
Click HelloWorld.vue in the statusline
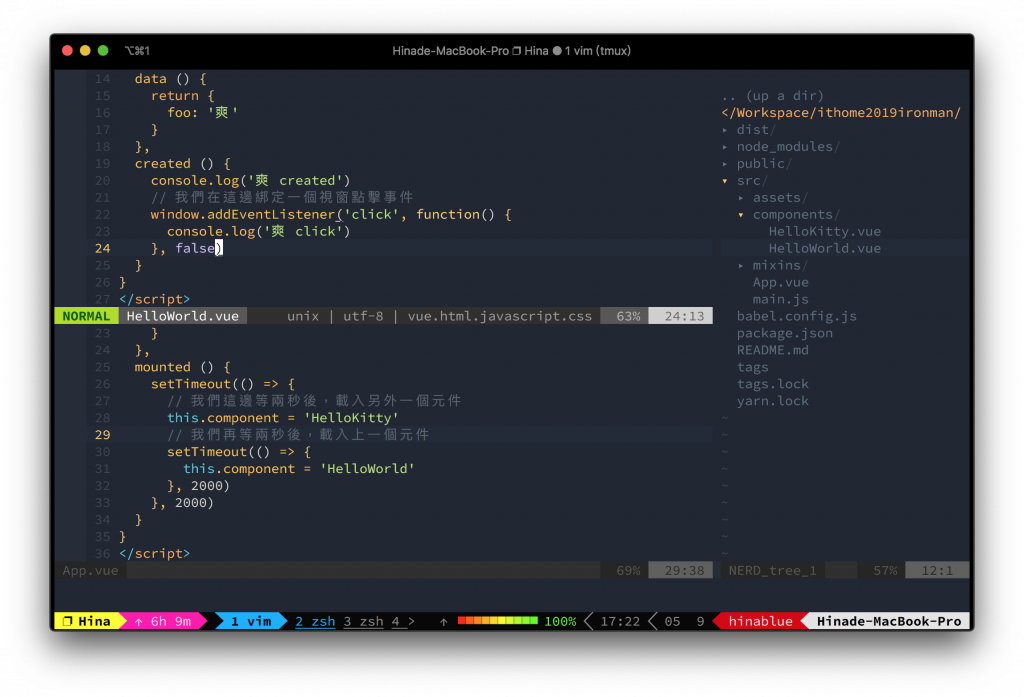pos(183,316)
